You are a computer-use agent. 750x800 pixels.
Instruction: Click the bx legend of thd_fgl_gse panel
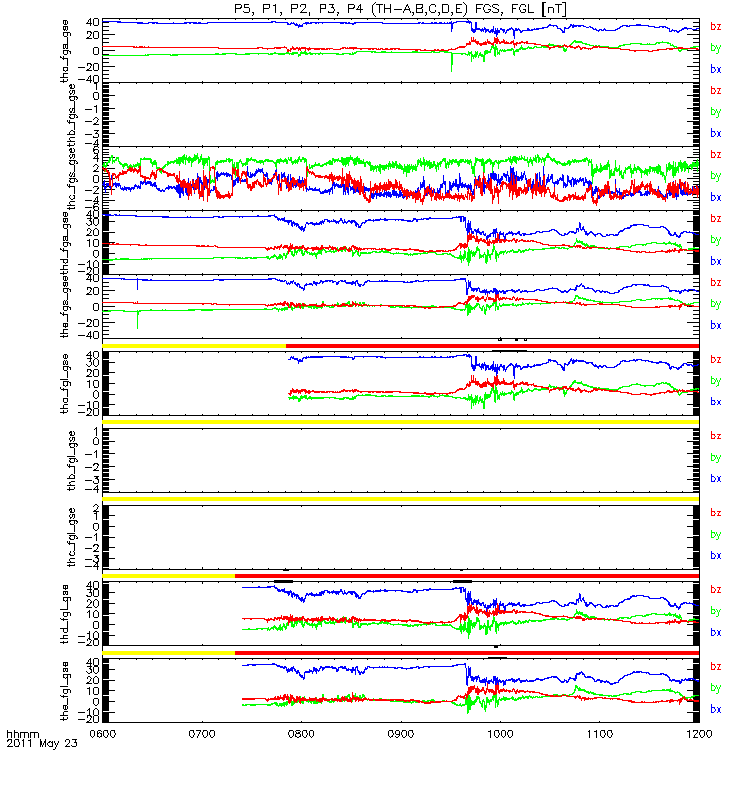[x=716, y=633]
